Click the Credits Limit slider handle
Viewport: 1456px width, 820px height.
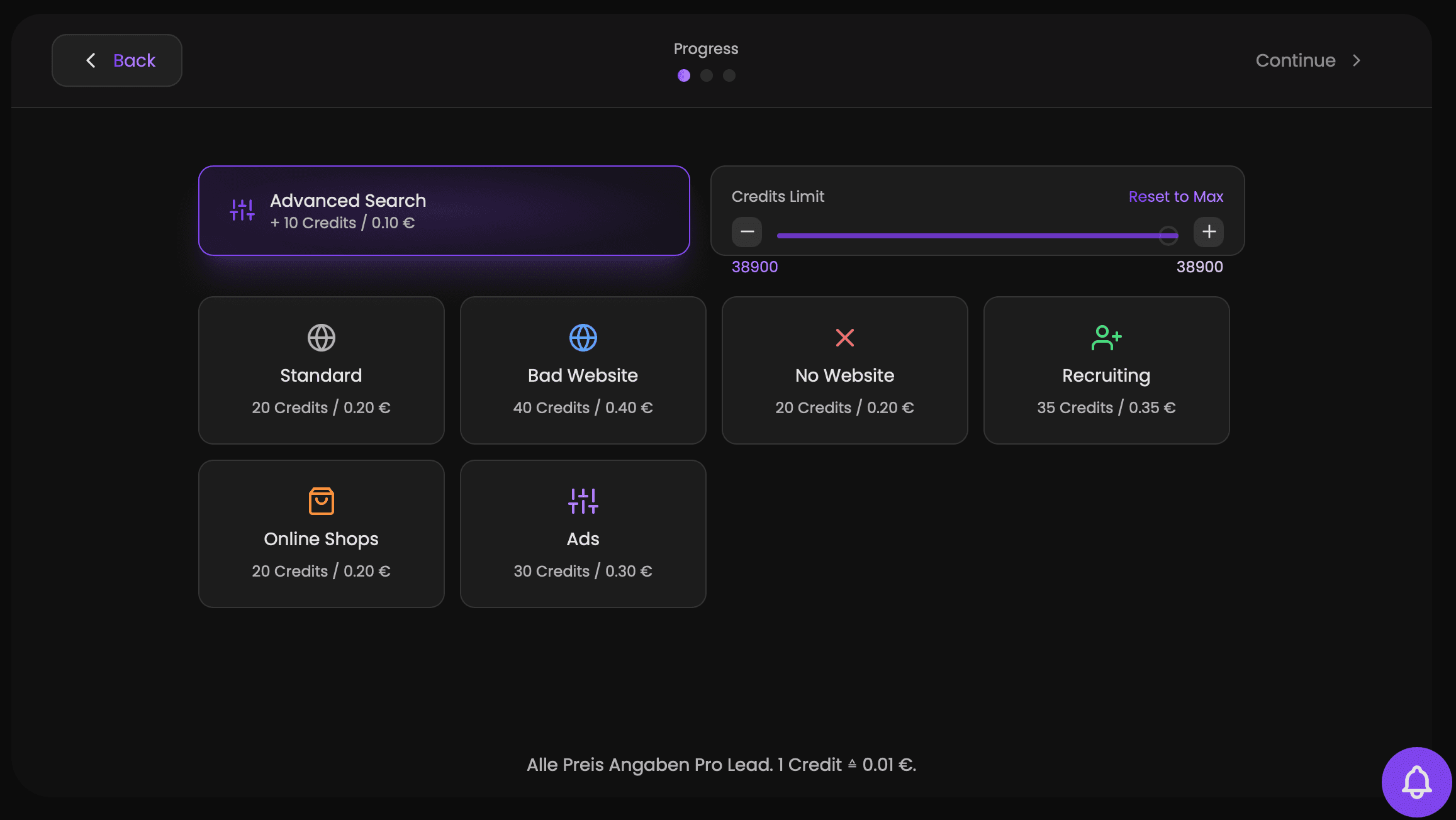coord(1168,236)
